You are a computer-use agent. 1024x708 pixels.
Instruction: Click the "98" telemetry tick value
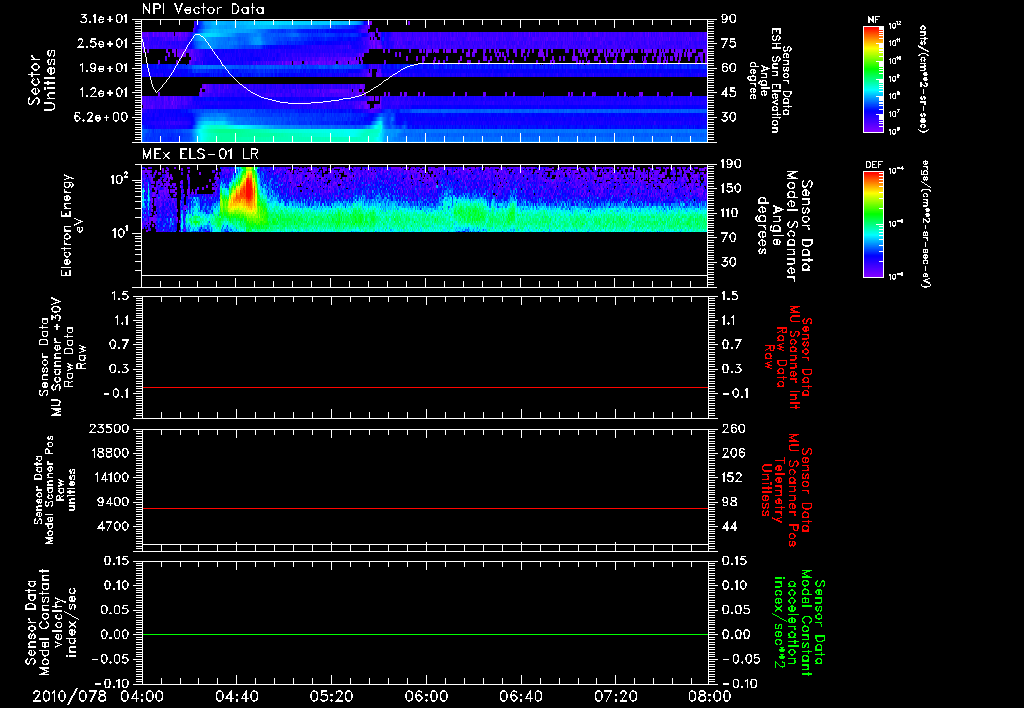[x=729, y=502]
